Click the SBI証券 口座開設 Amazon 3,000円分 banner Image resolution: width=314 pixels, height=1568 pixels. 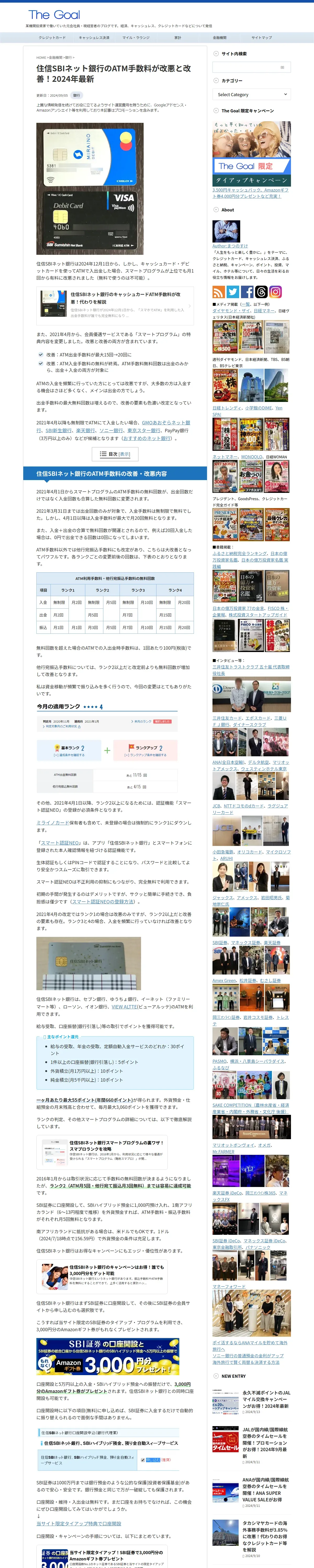click(107, 1356)
